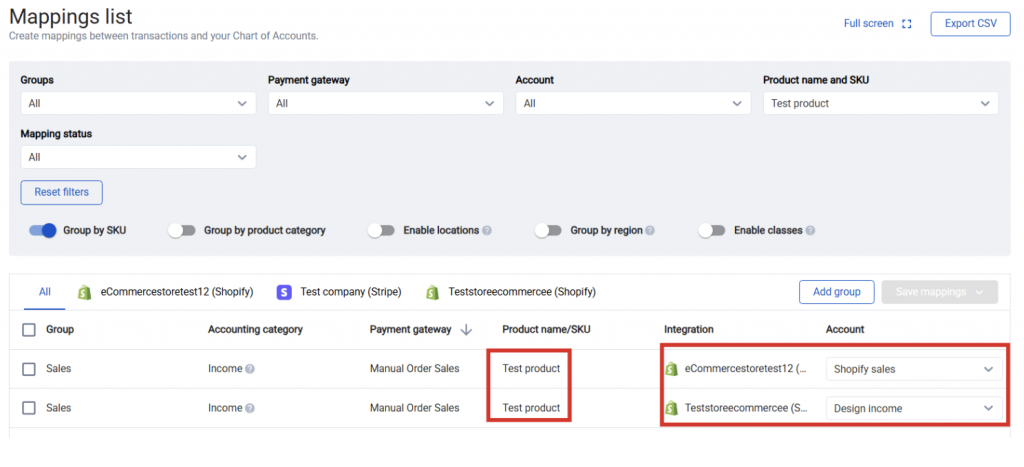Expand the Mapping status dropdown
1024x467 pixels.
point(138,157)
